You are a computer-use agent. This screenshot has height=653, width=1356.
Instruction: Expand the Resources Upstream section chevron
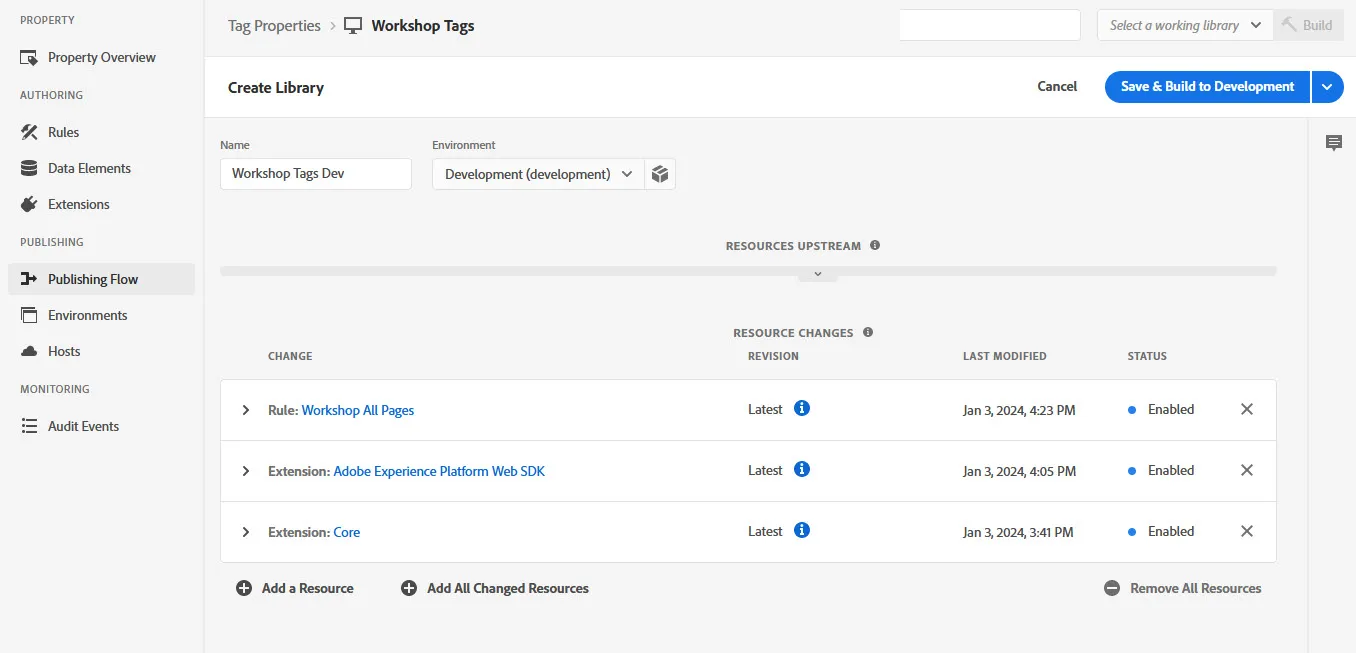tap(818, 275)
